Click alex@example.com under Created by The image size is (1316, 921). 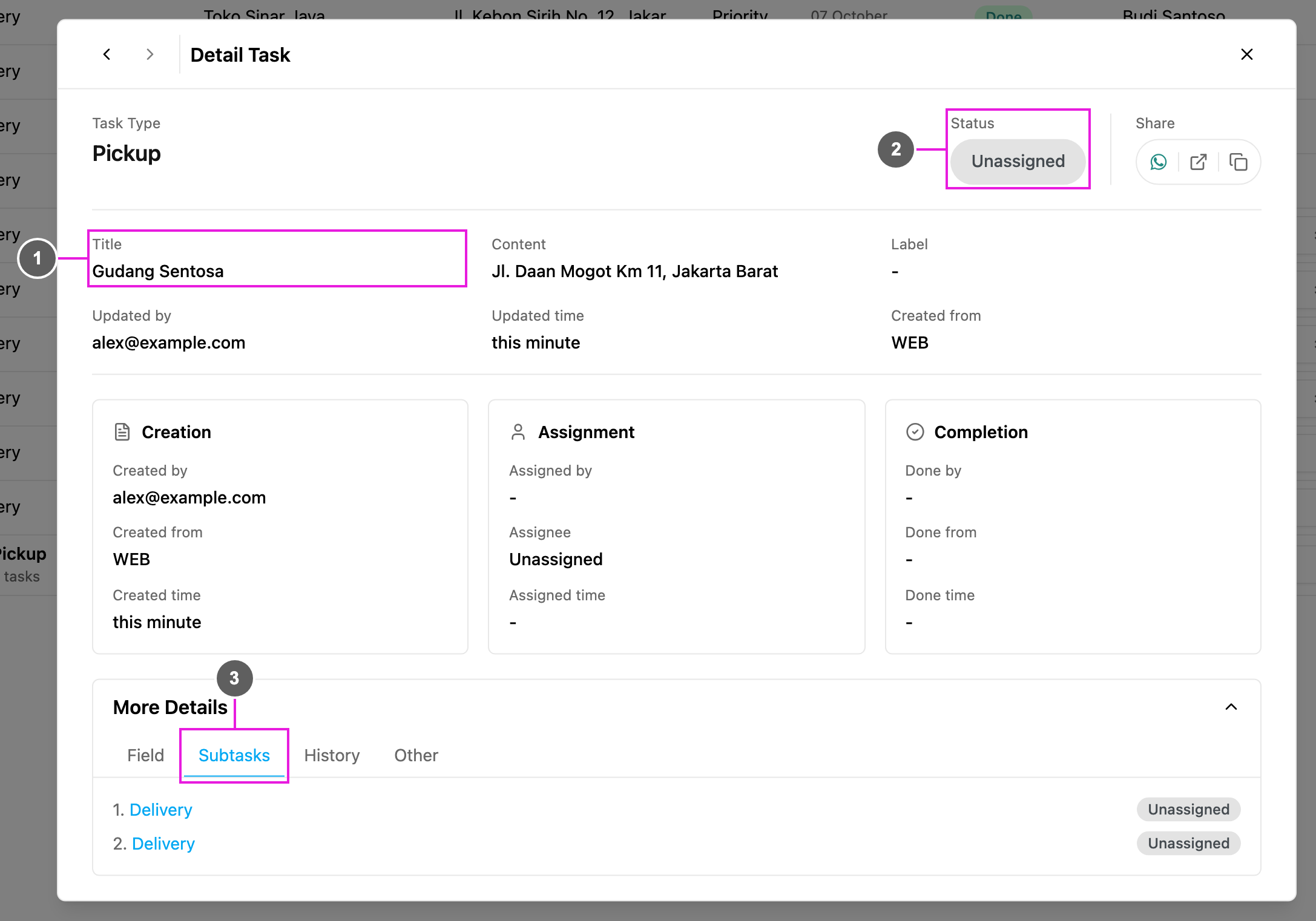[189, 497]
